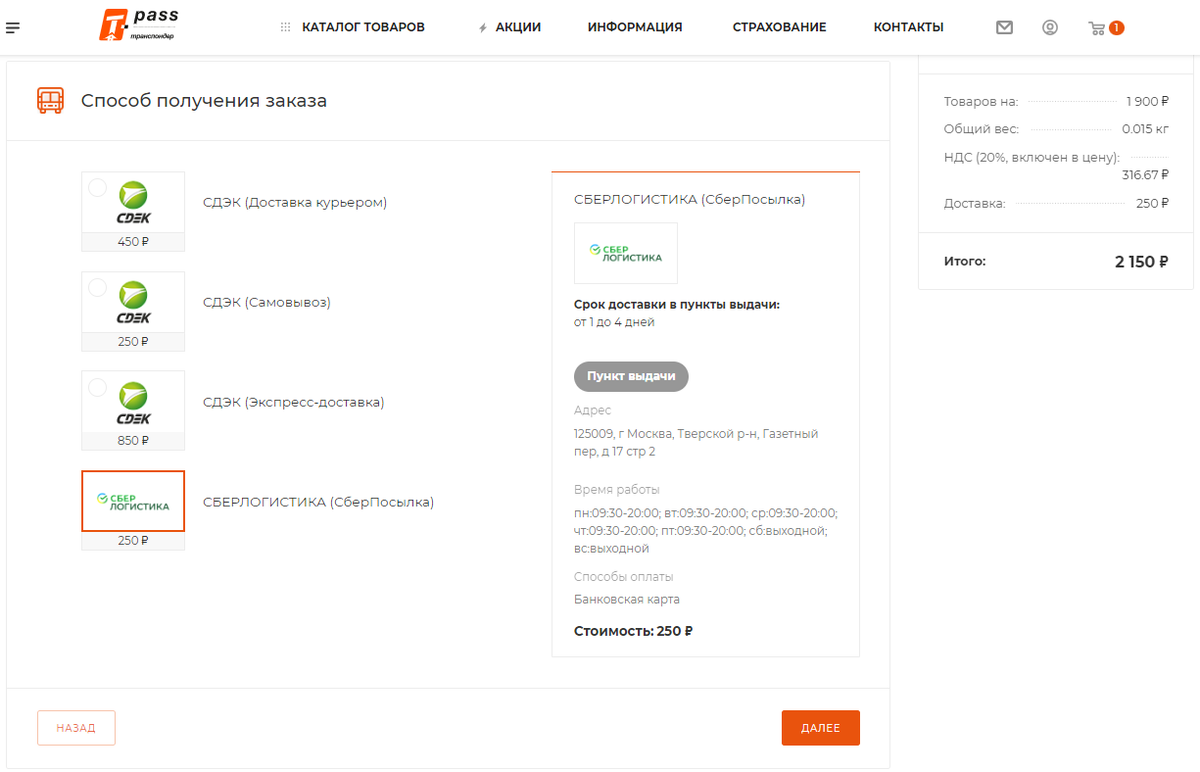Select the СДЭК (Самовывоз) radio button
The width and height of the screenshot is (1200, 772).
point(98,287)
